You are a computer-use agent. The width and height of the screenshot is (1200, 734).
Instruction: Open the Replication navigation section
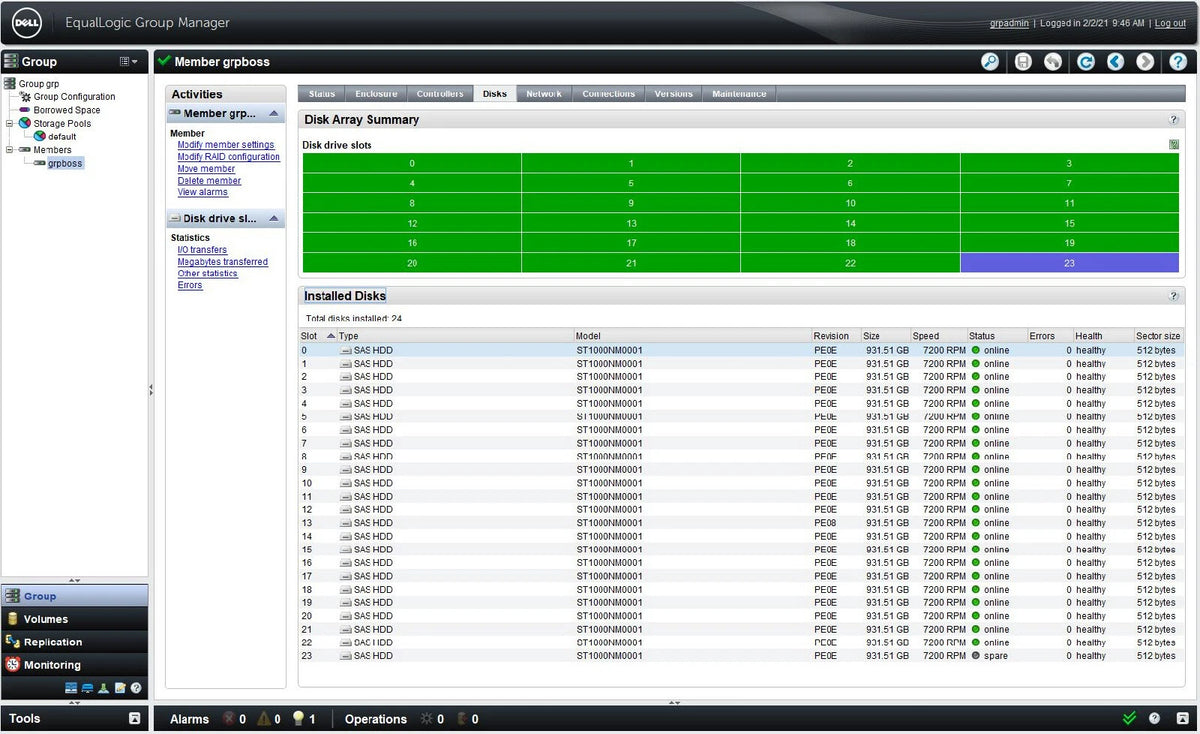click(x=75, y=642)
